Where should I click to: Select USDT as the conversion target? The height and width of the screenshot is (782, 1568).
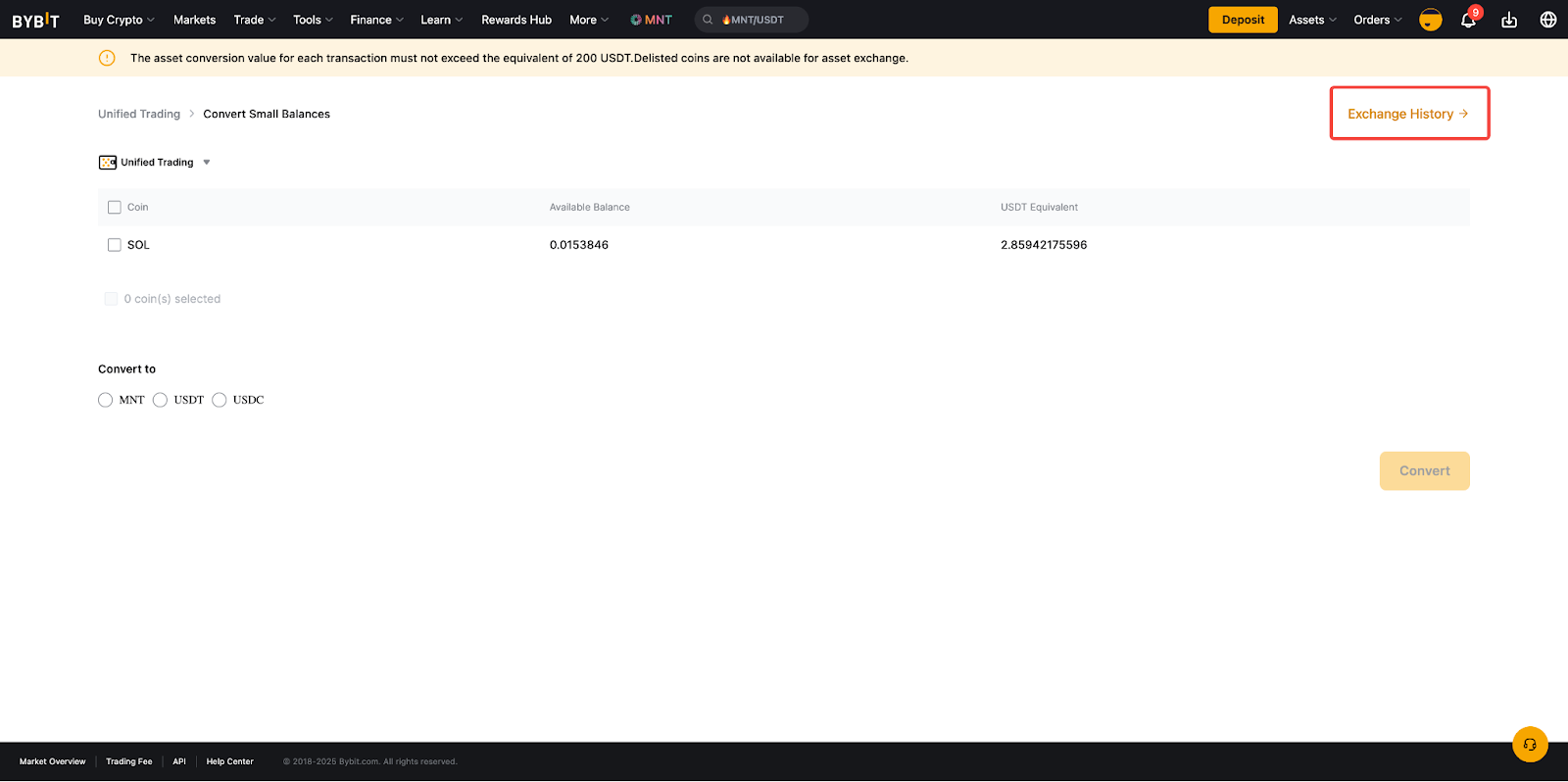pyautogui.click(x=161, y=400)
